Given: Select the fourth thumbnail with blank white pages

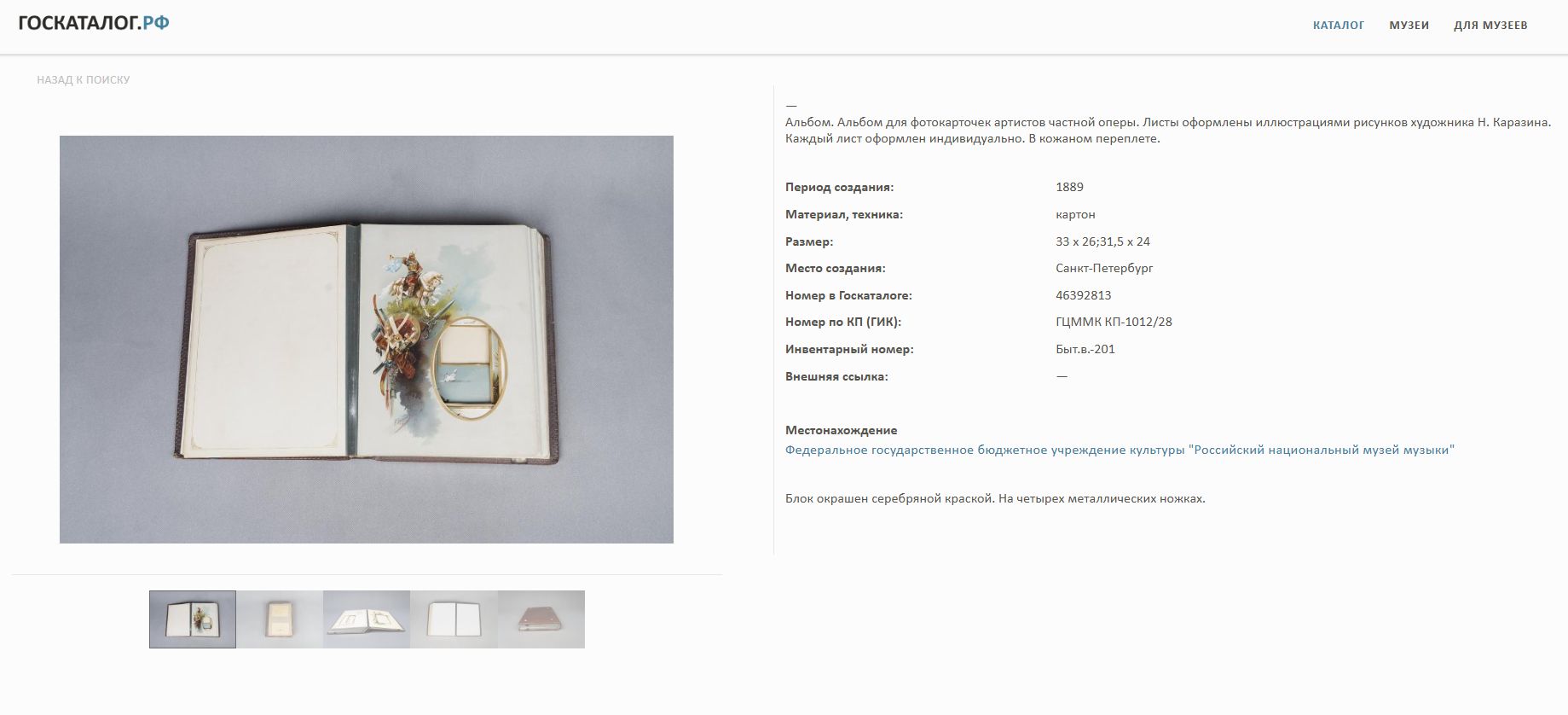Looking at the screenshot, I should pos(454,619).
